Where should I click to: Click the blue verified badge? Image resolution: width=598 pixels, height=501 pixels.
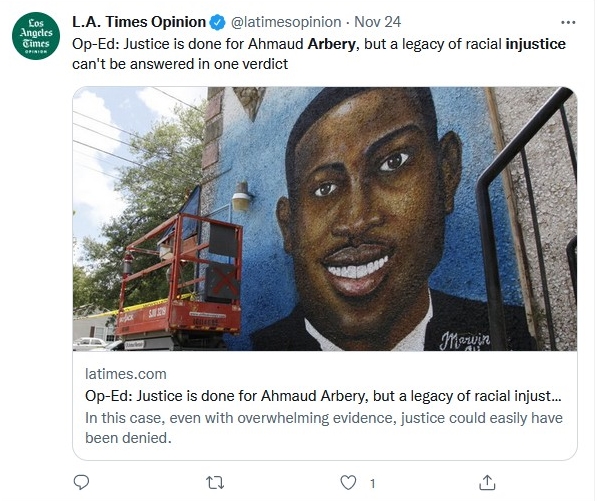(218, 22)
